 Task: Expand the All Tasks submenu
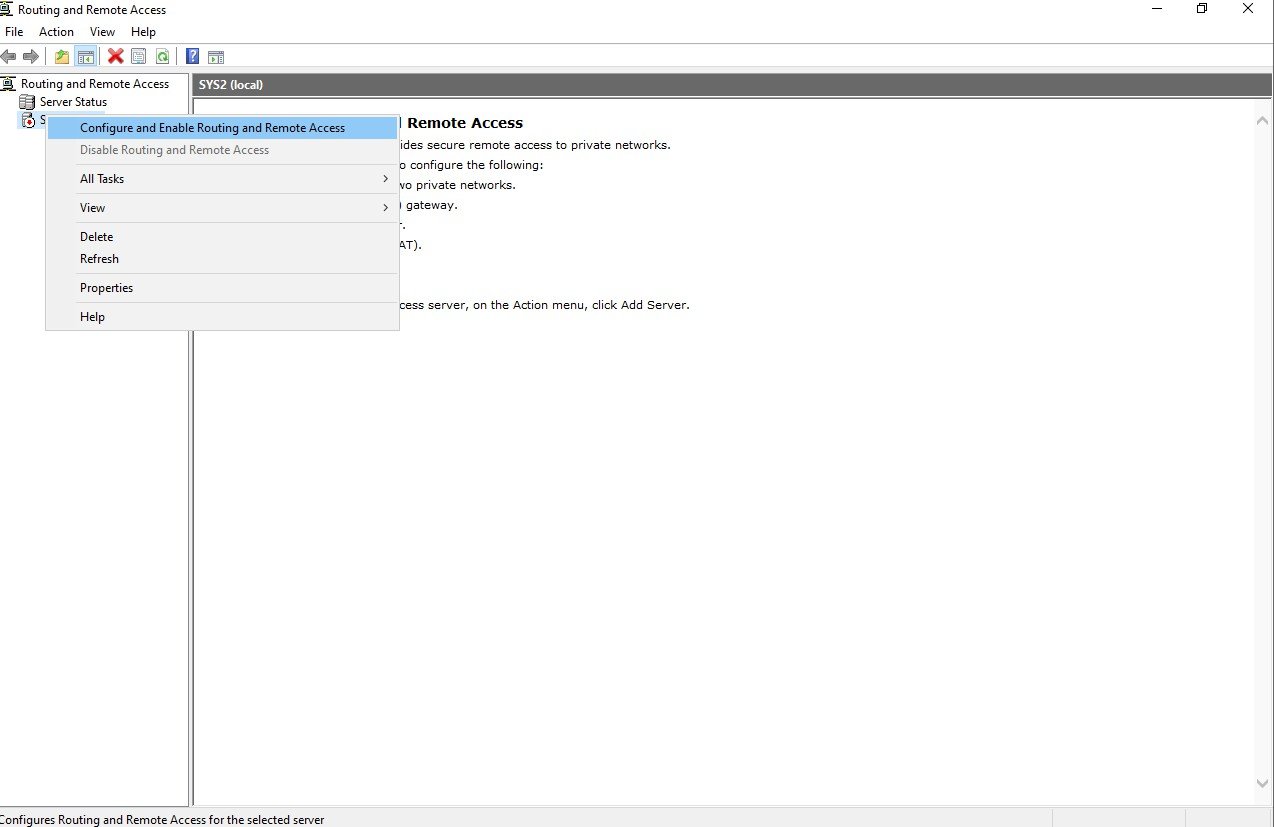pyautogui.click(x=222, y=179)
